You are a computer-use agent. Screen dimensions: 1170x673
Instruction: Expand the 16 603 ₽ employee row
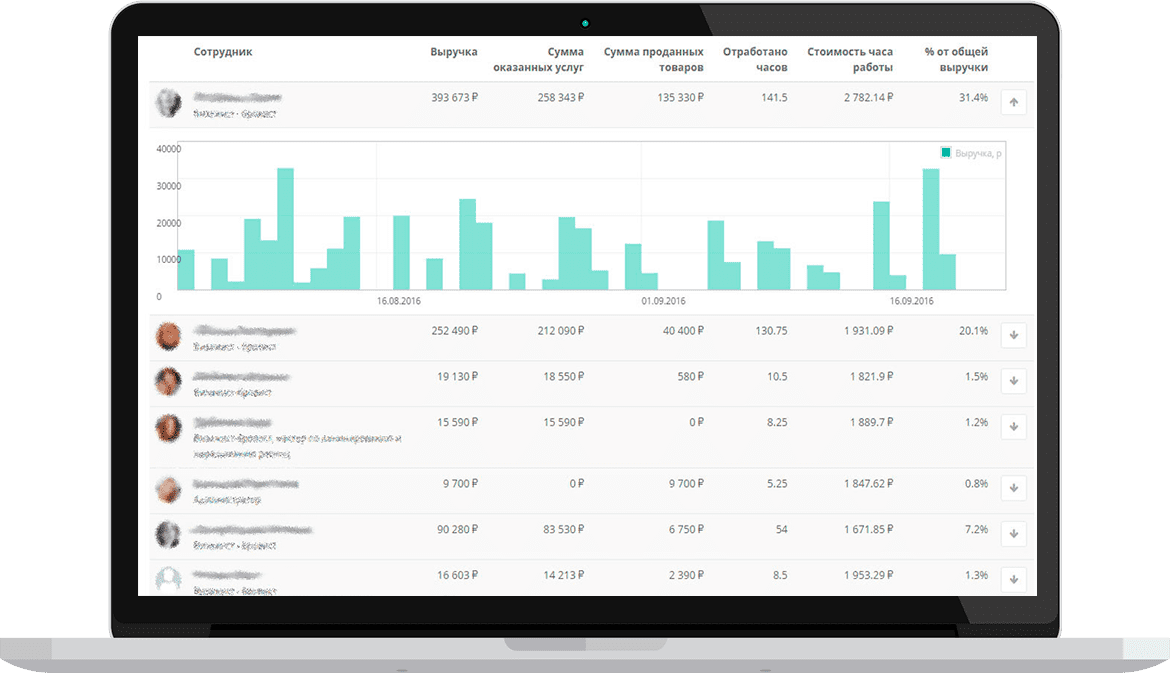pyautogui.click(x=1013, y=580)
